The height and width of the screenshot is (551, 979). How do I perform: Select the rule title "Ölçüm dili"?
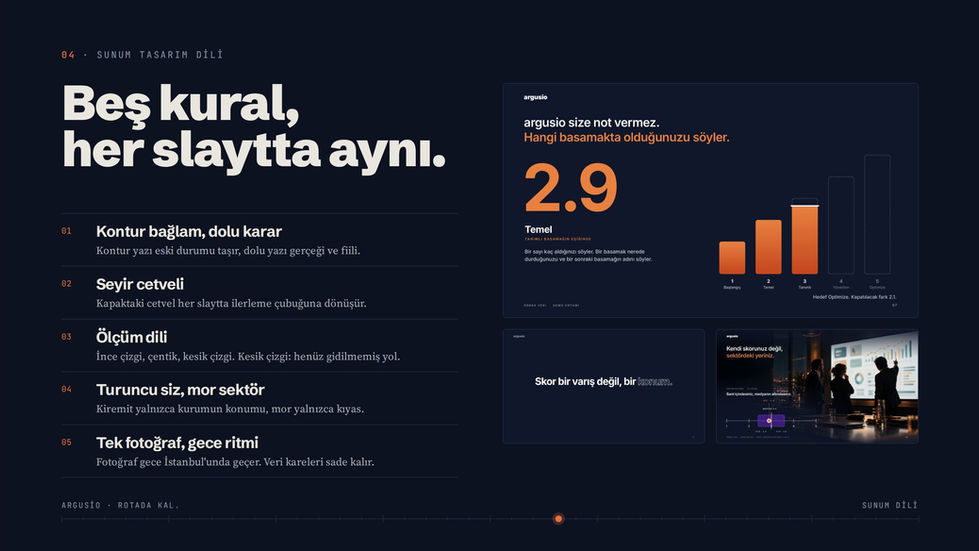(132, 337)
